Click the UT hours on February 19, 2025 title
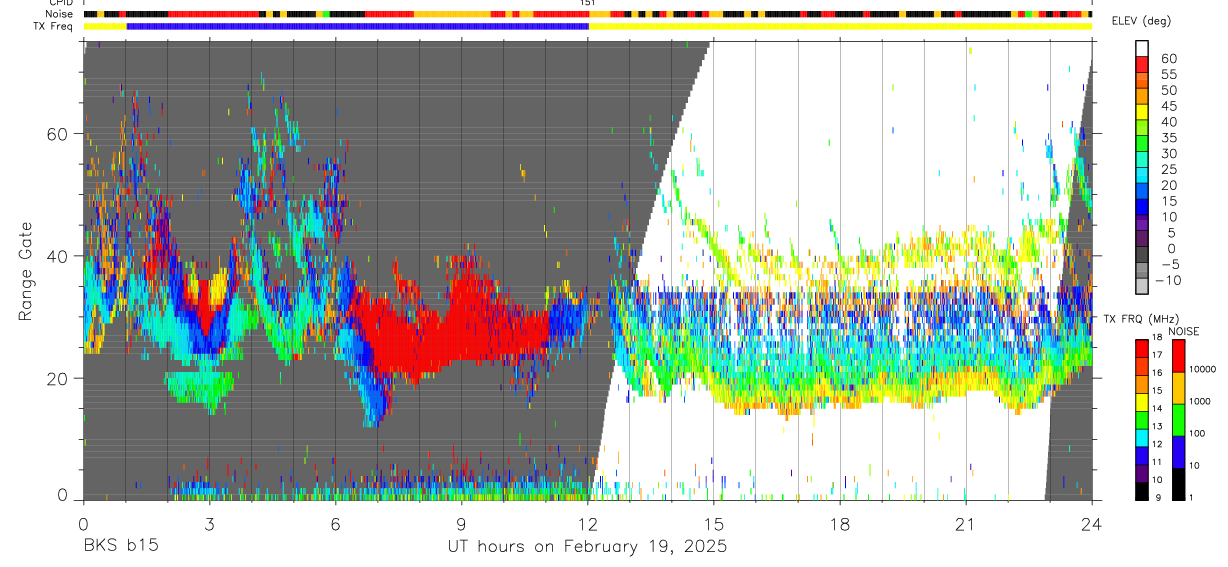The width and height of the screenshot is (1228, 567). coord(587,547)
